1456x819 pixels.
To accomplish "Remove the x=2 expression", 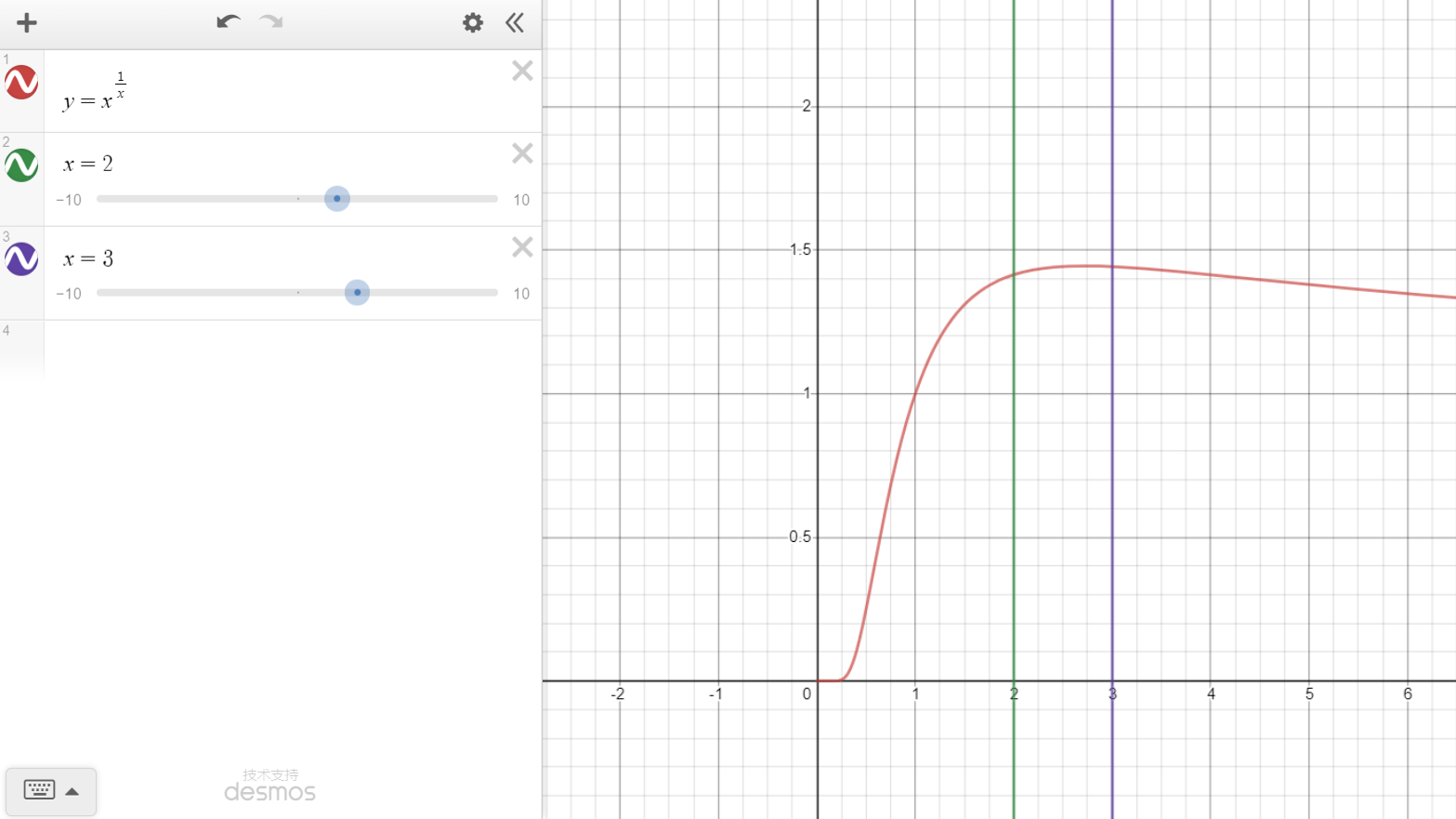I will tap(522, 153).
